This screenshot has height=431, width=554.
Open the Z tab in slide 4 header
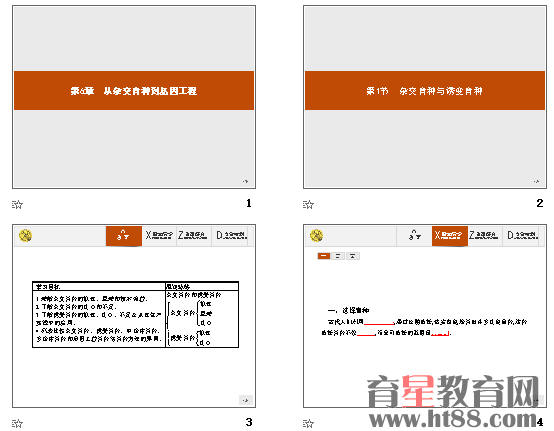[485, 235]
